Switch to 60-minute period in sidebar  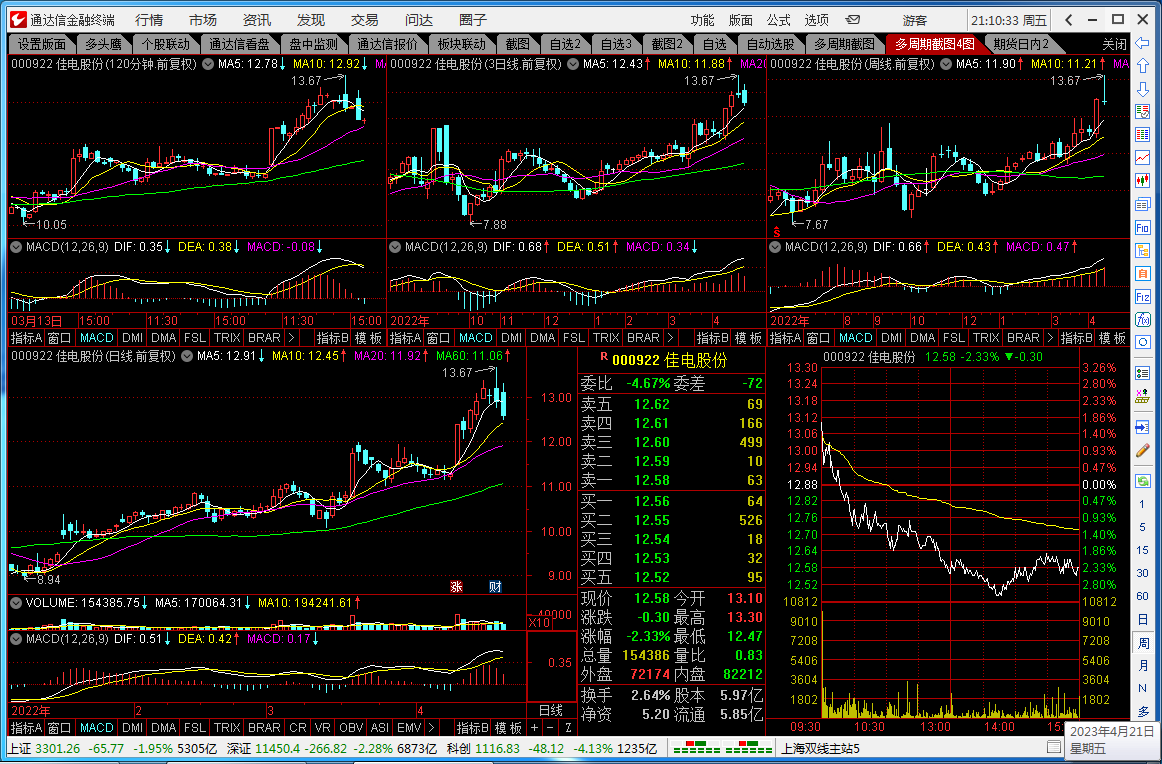coord(1142,597)
